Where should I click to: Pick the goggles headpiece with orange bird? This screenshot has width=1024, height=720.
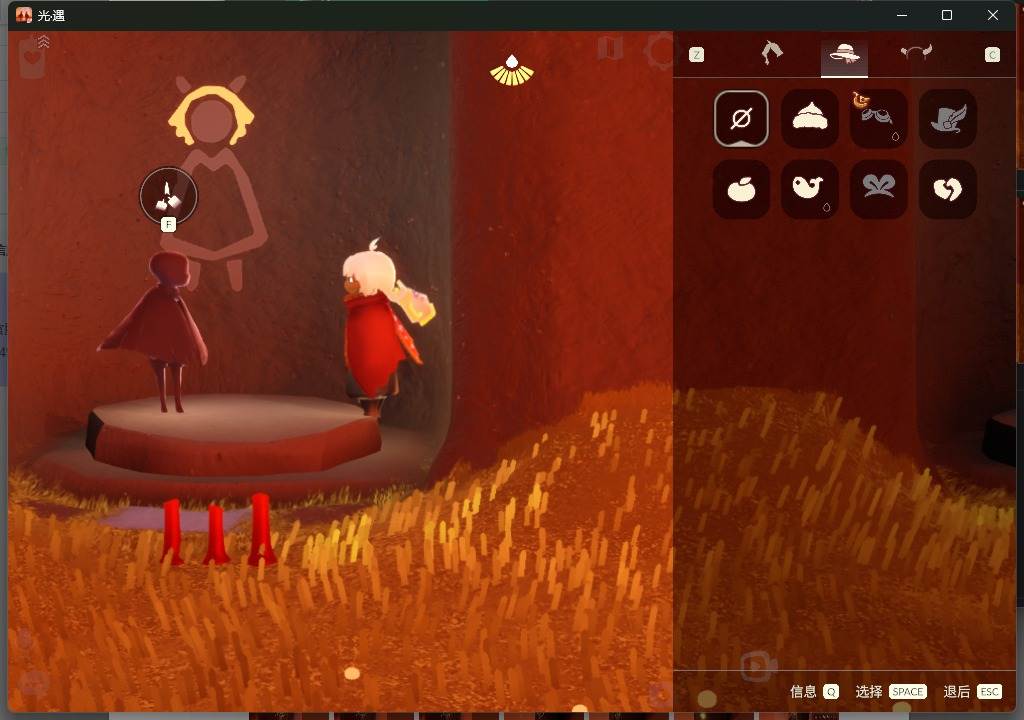click(879, 119)
